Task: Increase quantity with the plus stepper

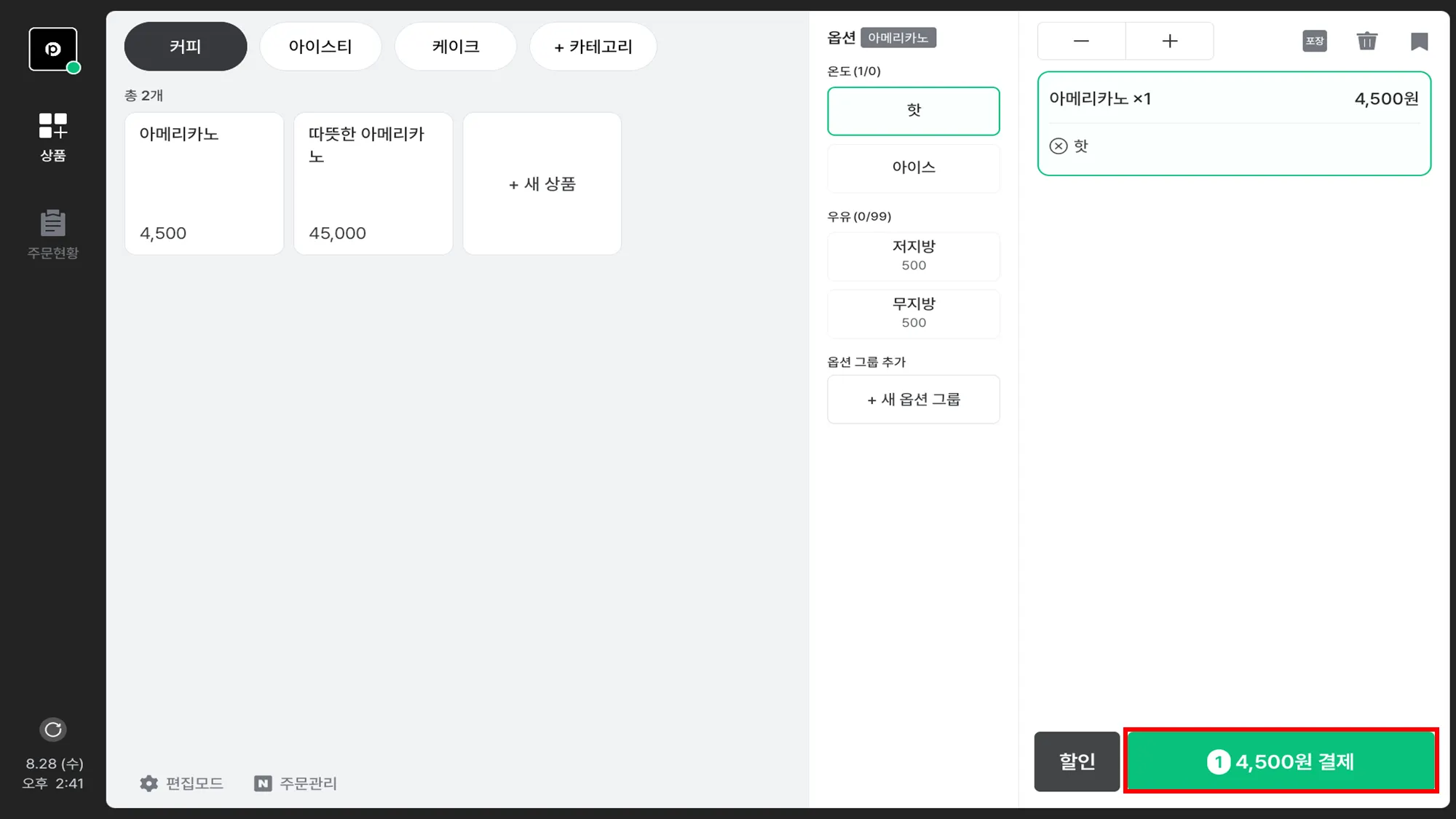Action: [1169, 41]
